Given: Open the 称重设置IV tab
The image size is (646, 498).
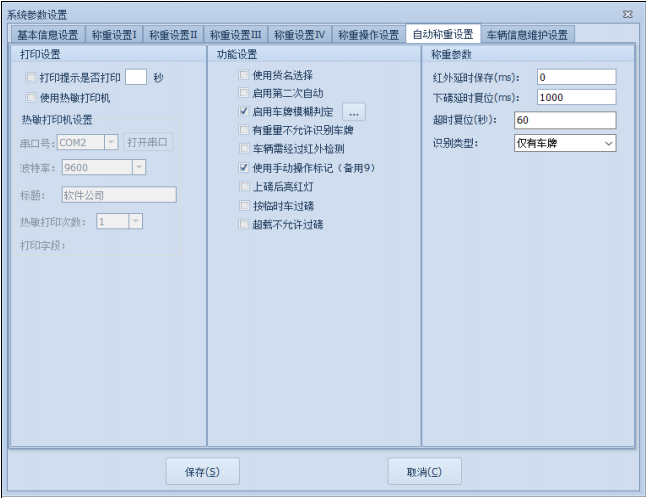Looking at the screenshot, I should pyautogui.click(x=300, y=35).
